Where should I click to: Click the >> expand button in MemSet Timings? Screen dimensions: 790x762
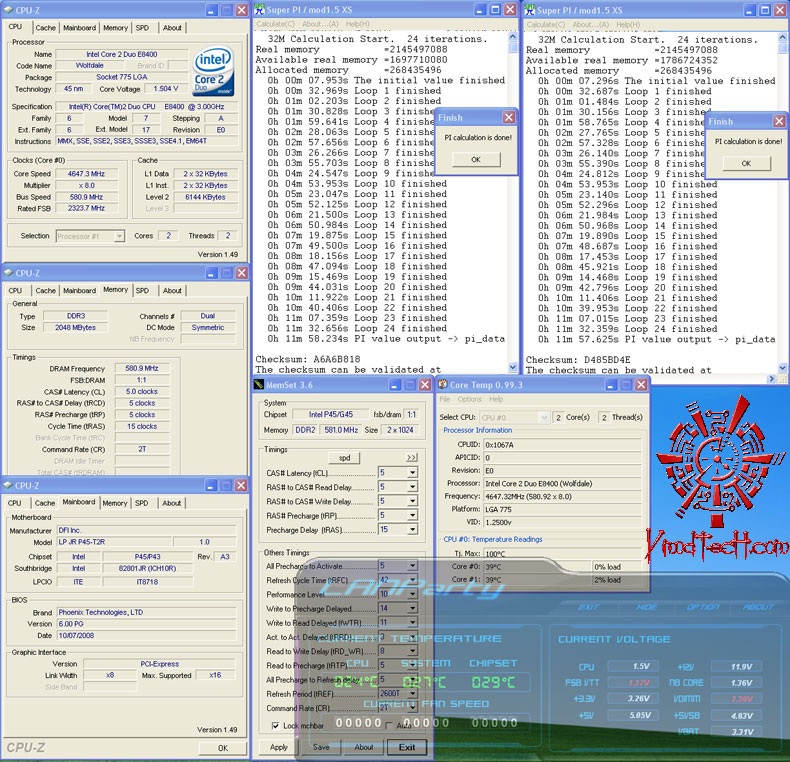tap(412, 457)
